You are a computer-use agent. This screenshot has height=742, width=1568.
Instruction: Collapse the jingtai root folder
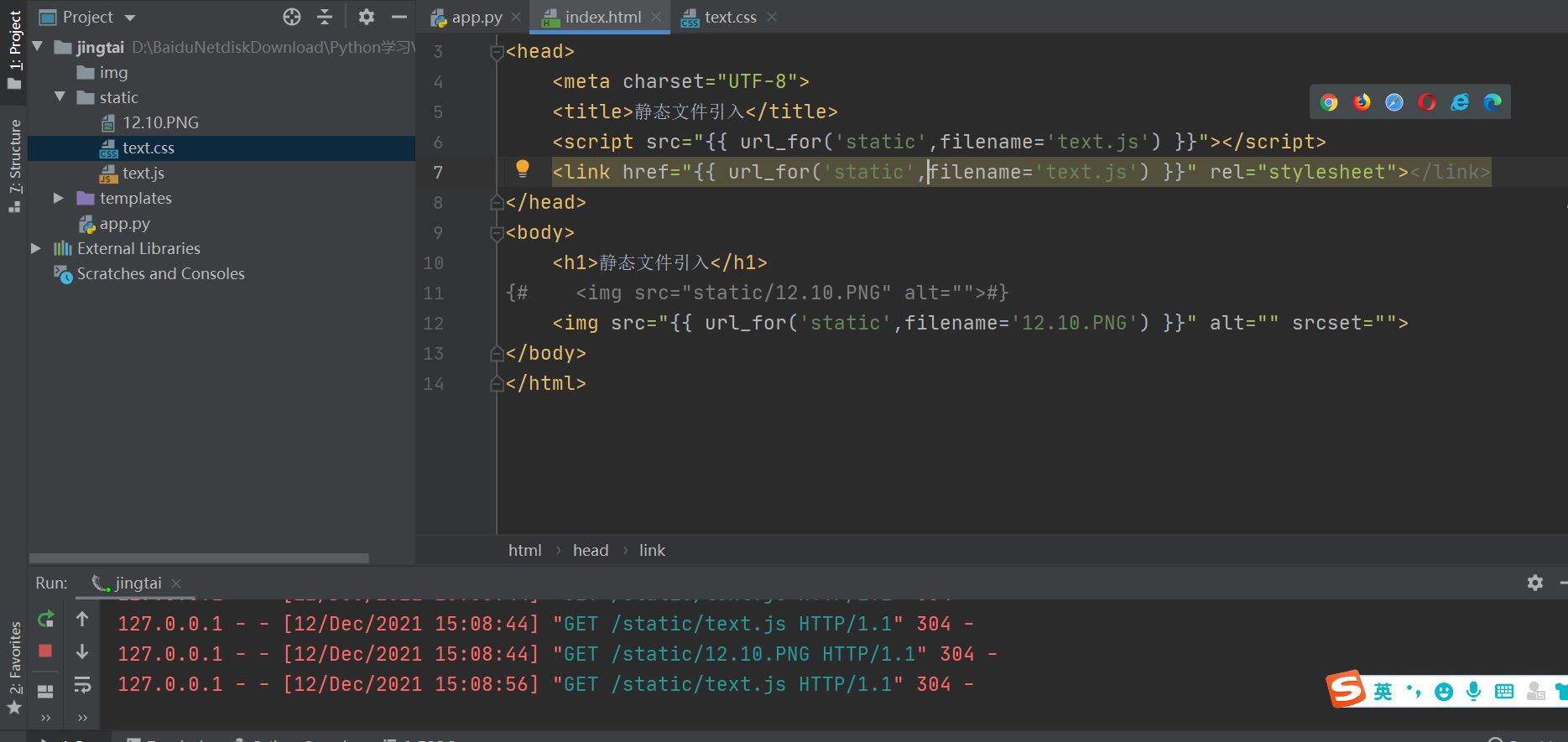tap(38, 47)
